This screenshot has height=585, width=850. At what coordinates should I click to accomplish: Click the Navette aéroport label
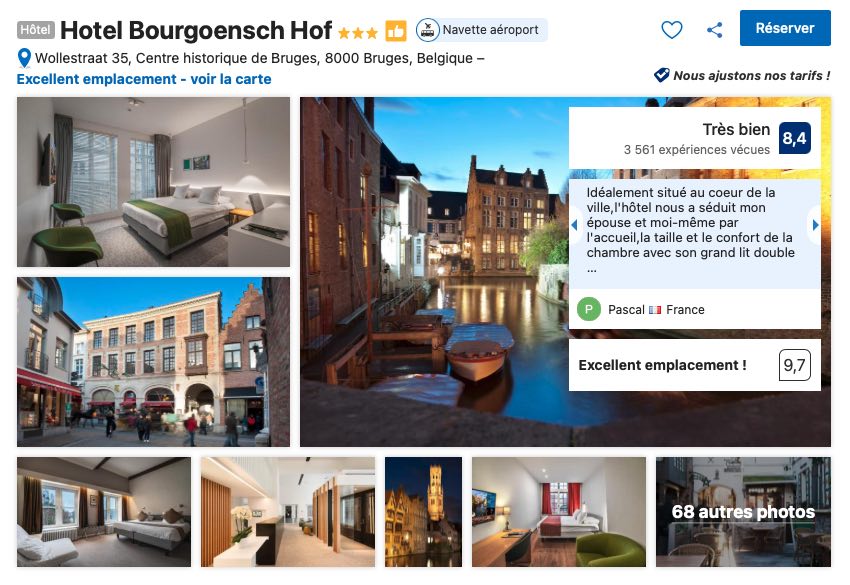tap(491, 30)
